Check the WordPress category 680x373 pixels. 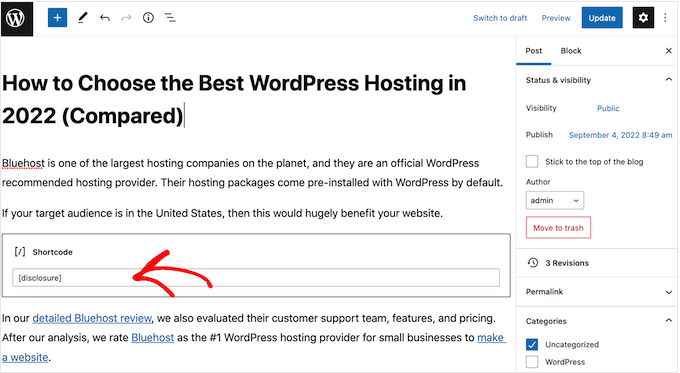532,361
